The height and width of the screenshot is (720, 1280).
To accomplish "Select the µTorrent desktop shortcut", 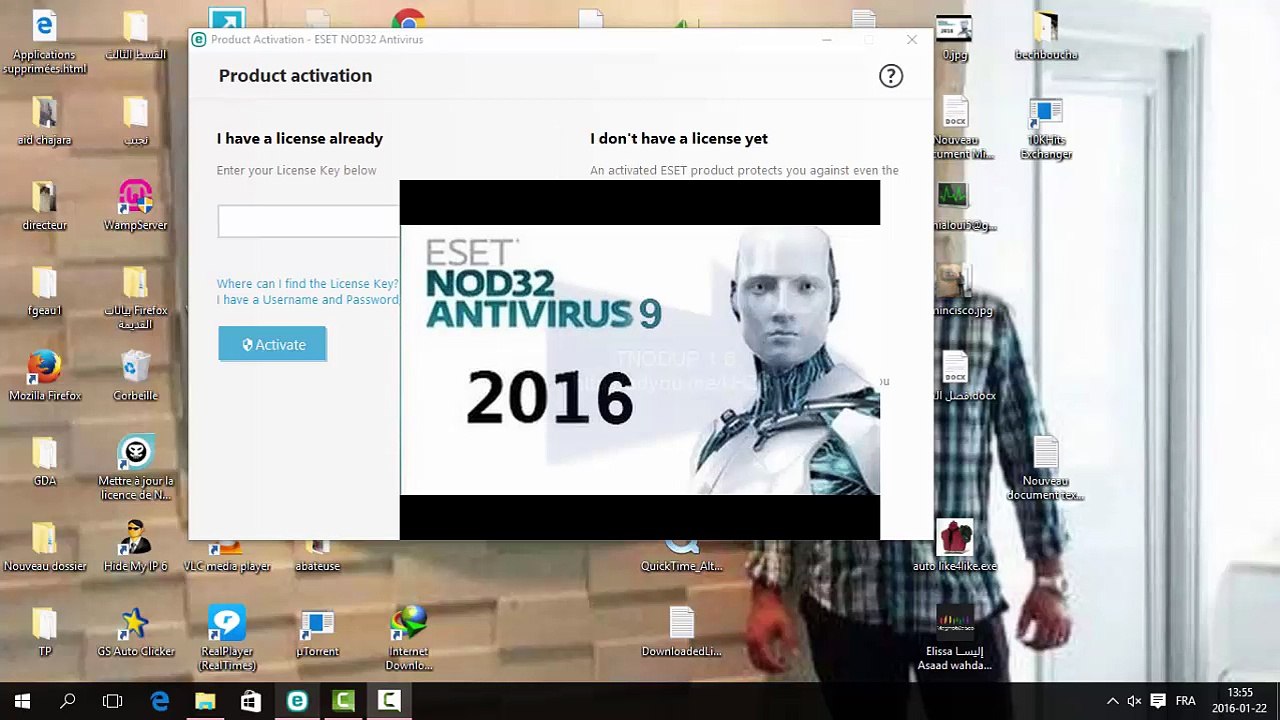I will coord(318,632).
